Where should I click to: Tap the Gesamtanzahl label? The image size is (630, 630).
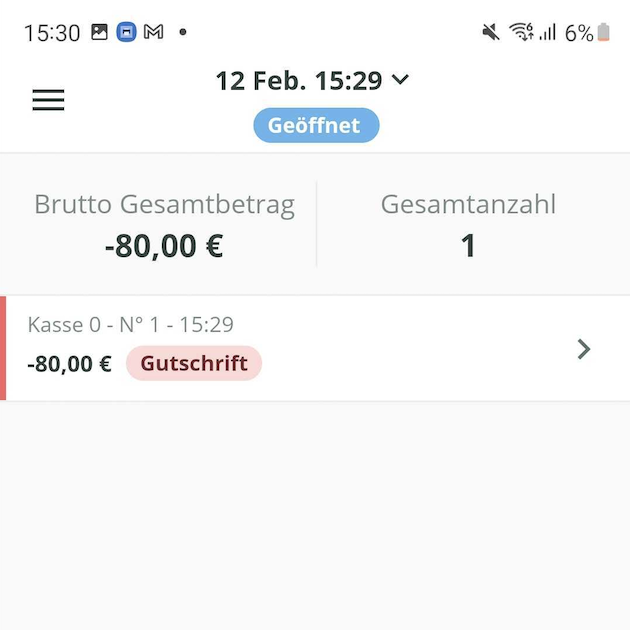coord(468,205)
